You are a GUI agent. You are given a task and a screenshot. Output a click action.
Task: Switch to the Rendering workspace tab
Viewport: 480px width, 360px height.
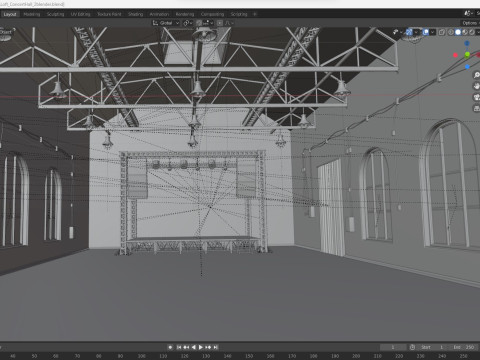tap(185, 14)
